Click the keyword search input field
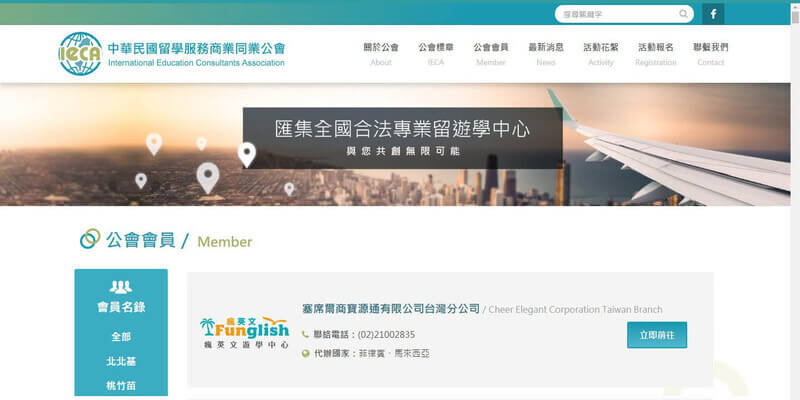Image resolution: width=800 pixels, height=400 pixels. 617,14
